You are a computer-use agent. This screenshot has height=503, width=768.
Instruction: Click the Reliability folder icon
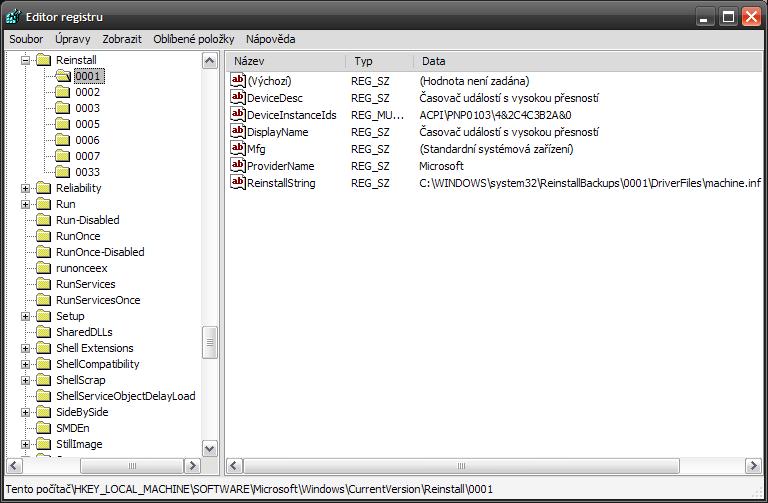44,188
